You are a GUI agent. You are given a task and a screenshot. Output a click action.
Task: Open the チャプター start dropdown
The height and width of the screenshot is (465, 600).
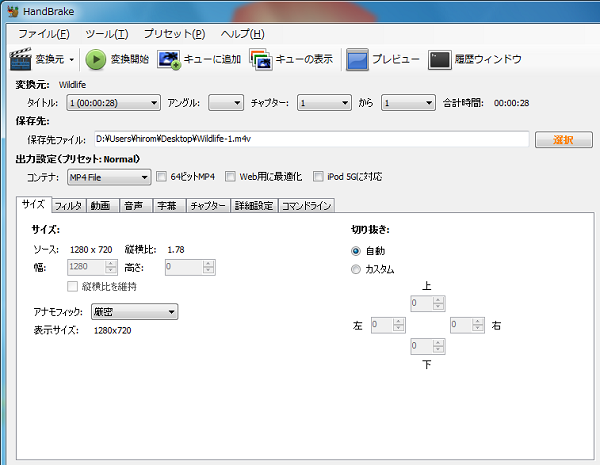(324, 103)
